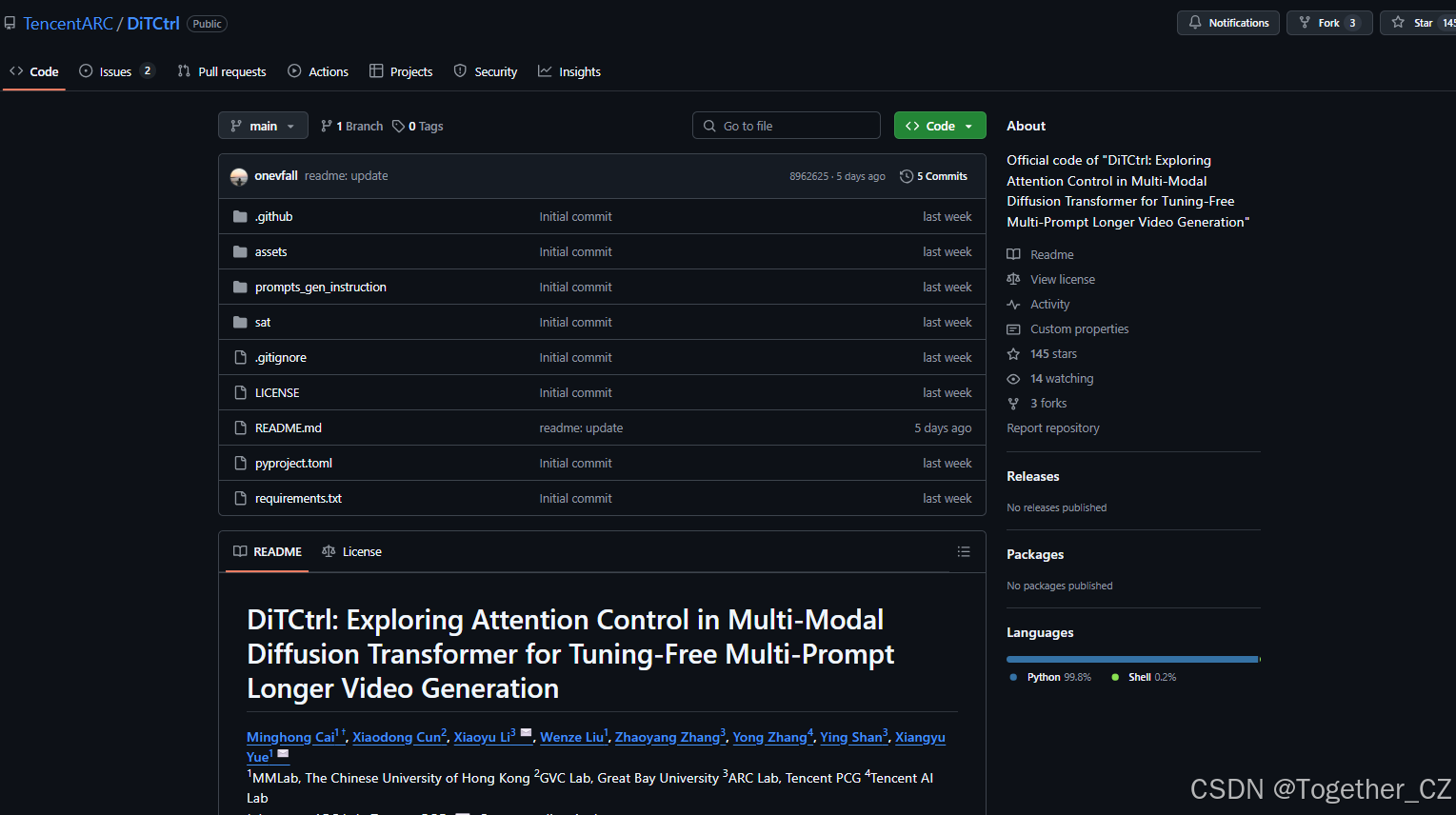Image resolution: width=1456 pixels, height=815 pixels.
Task: Click the fork icon beside 3 forks
Action: pos(1013,403)
